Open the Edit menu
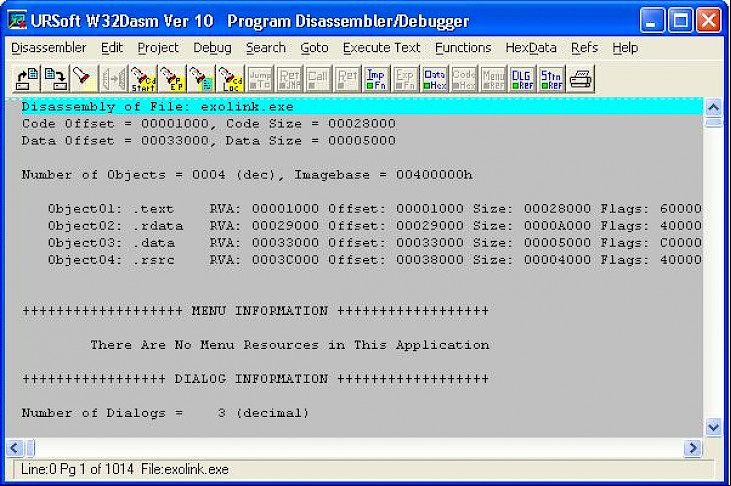731x486 pixels. point(112,48)
